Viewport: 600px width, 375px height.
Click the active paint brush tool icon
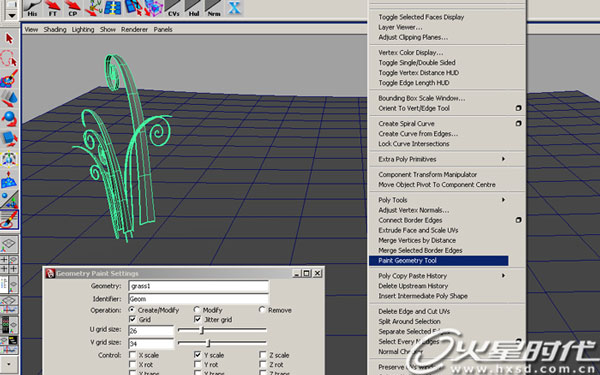click(x=9, y=220)
